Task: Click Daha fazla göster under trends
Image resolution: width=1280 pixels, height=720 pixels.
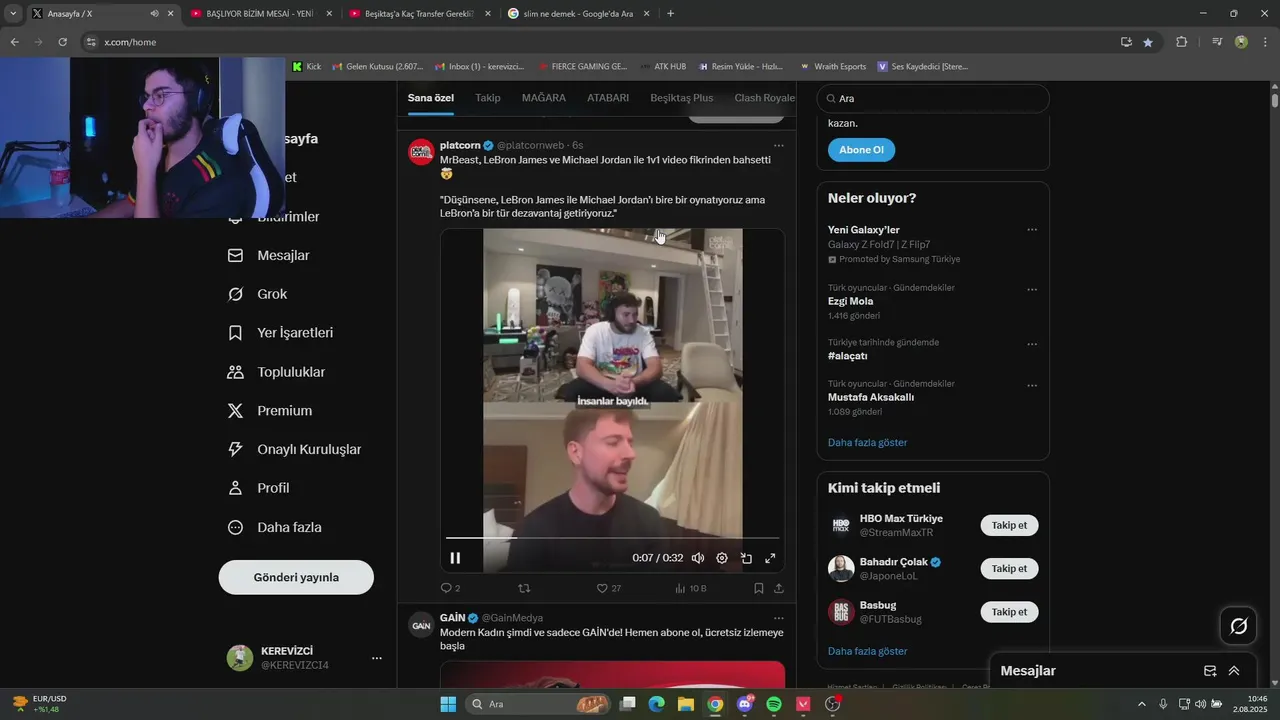Action: point(867,442)
